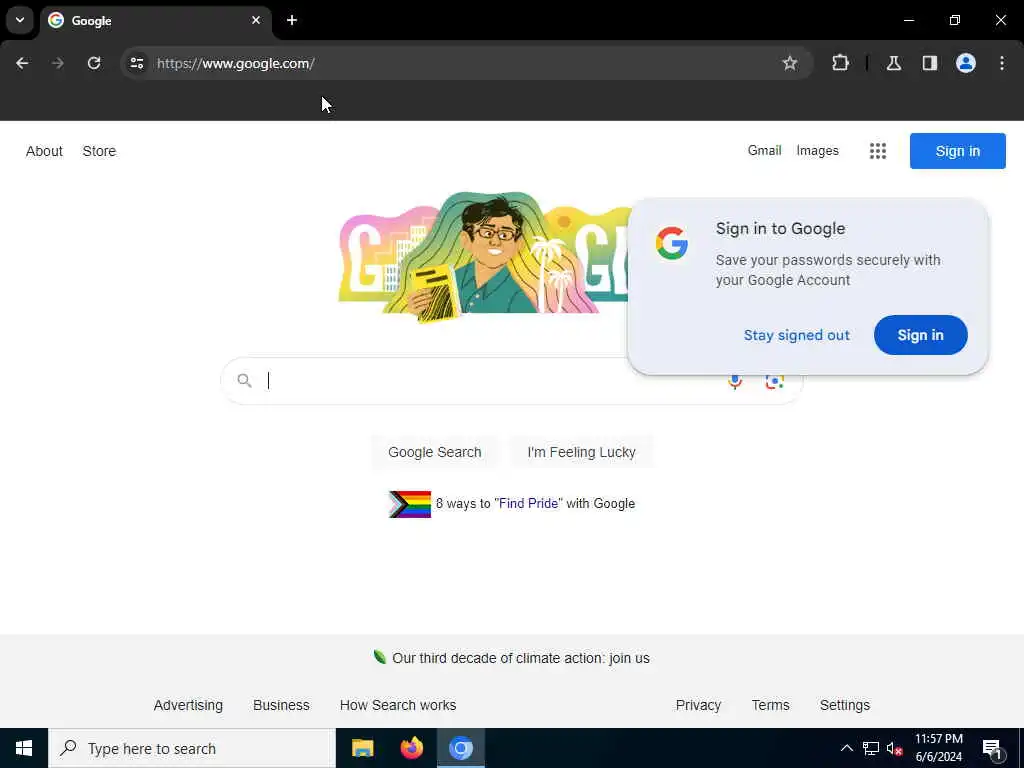Open Gmail link
Screen dimensions: 1024x768
(x=764, y=150)
